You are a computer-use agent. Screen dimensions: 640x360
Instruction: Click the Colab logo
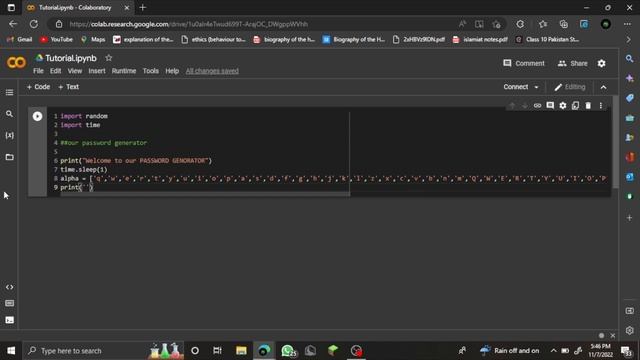click(16, 62)
